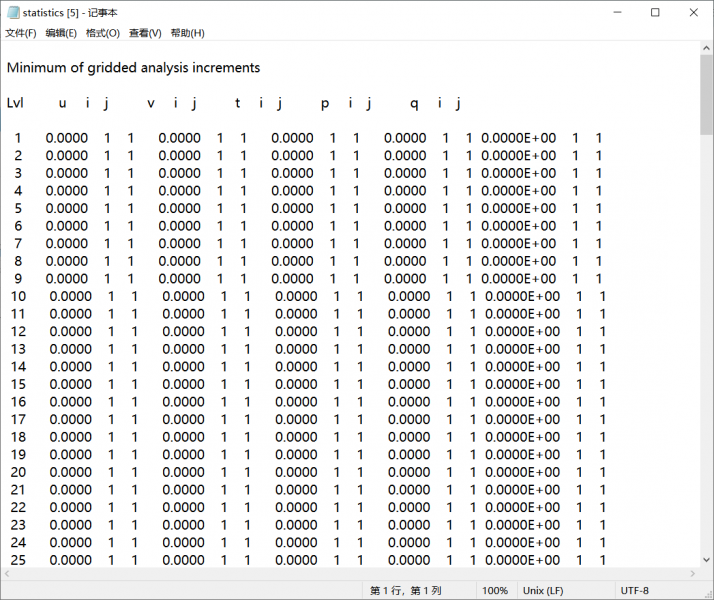Click the vertical scrollbar up arrow
The image size is (714, 600).
click(x=706, y=49)
